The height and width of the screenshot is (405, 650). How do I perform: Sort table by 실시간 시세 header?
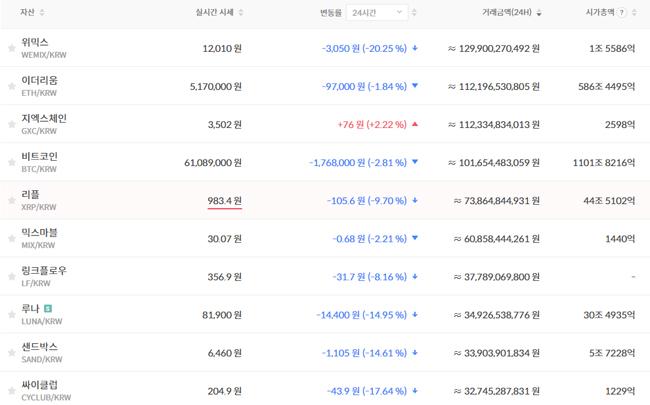tap(247, 12)
